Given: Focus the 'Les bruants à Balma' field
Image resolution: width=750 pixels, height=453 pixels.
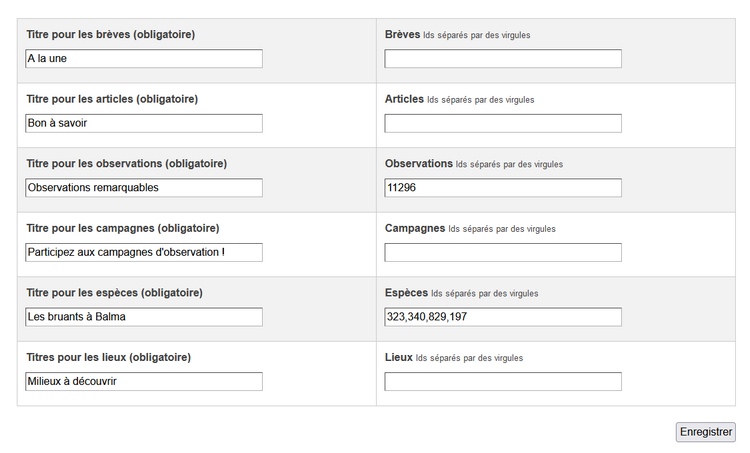Looking at the screenshot, I should click(144, 317).
